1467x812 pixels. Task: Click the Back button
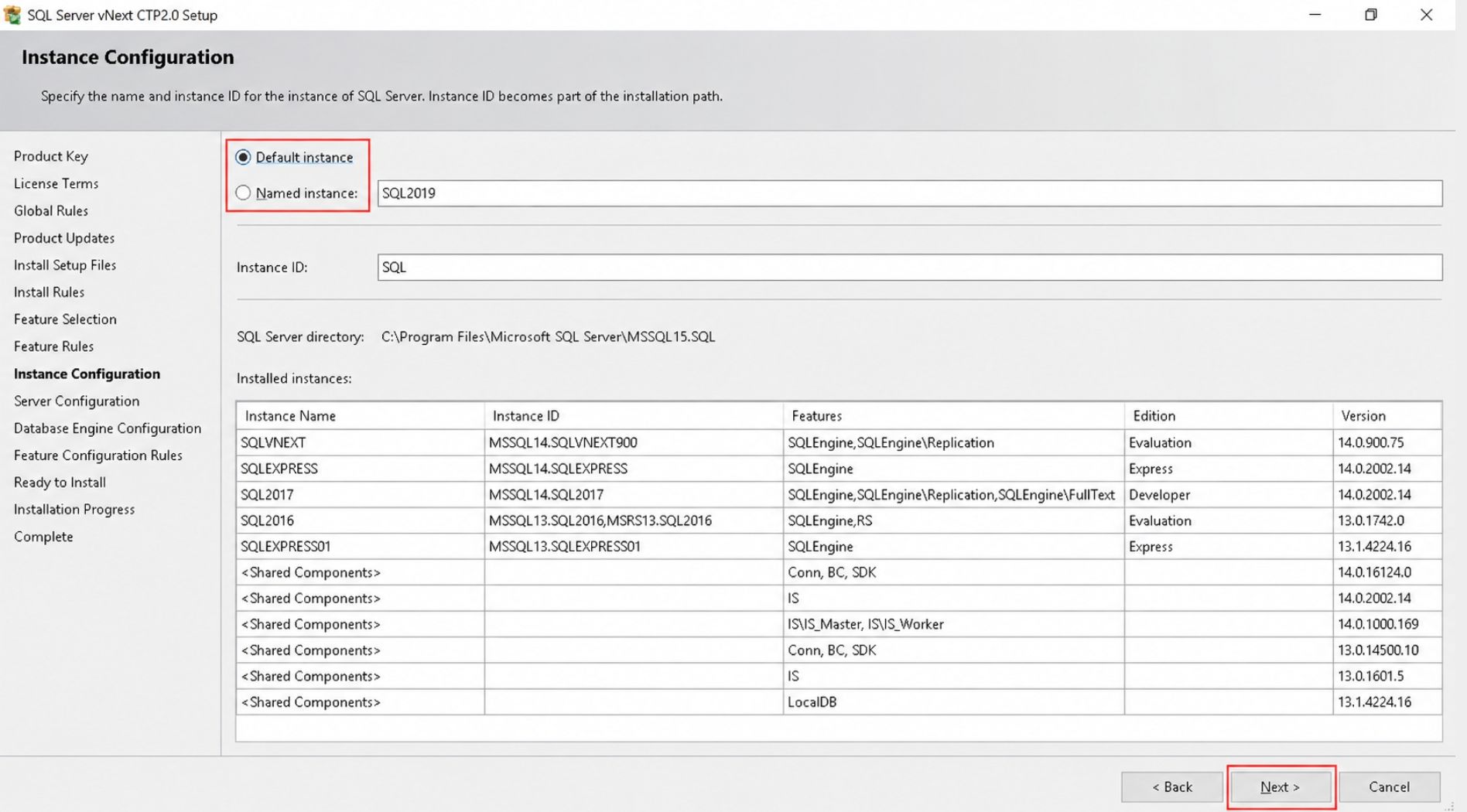pos(1171,787)
